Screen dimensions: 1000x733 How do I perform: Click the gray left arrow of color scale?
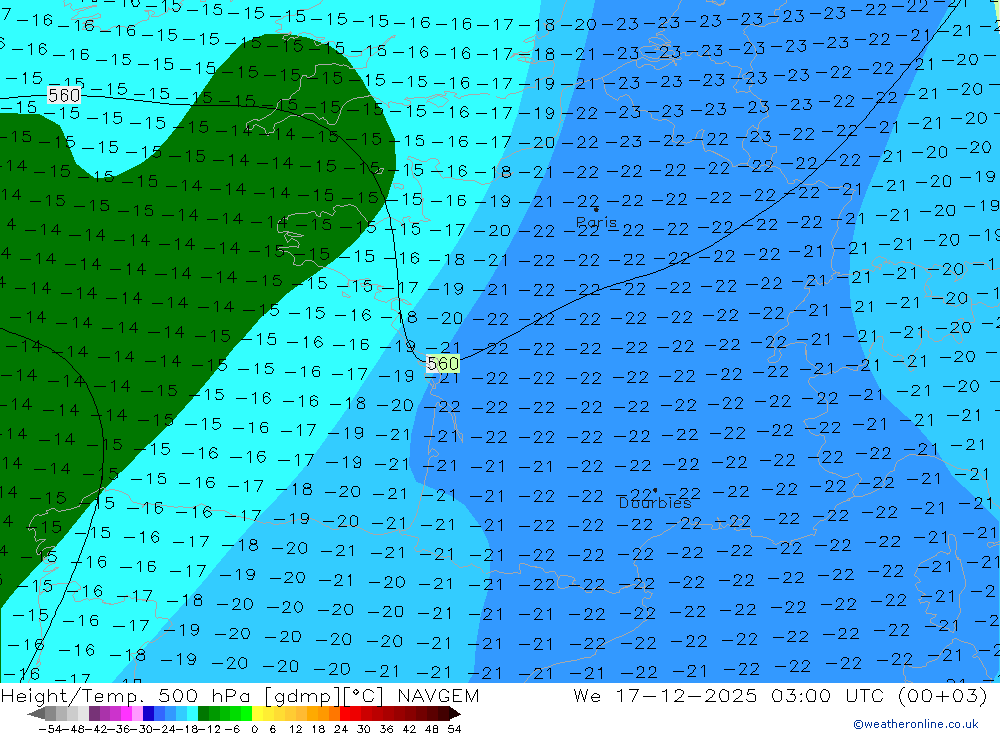36,714
